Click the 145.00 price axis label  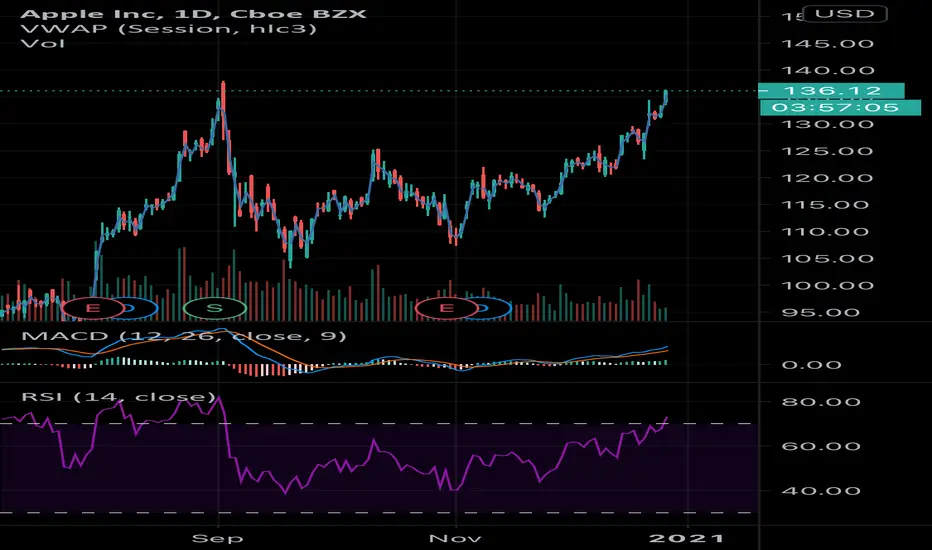[827, 43]
